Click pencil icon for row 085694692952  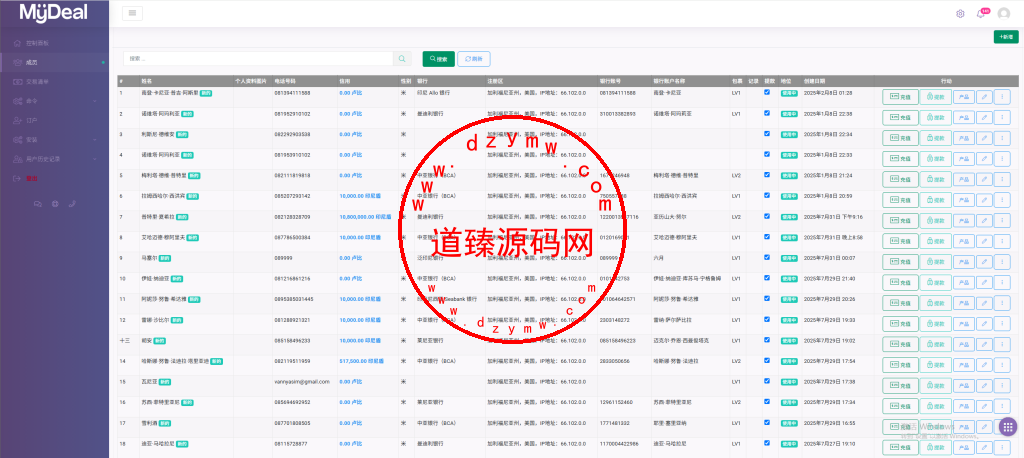click(984, 406)
